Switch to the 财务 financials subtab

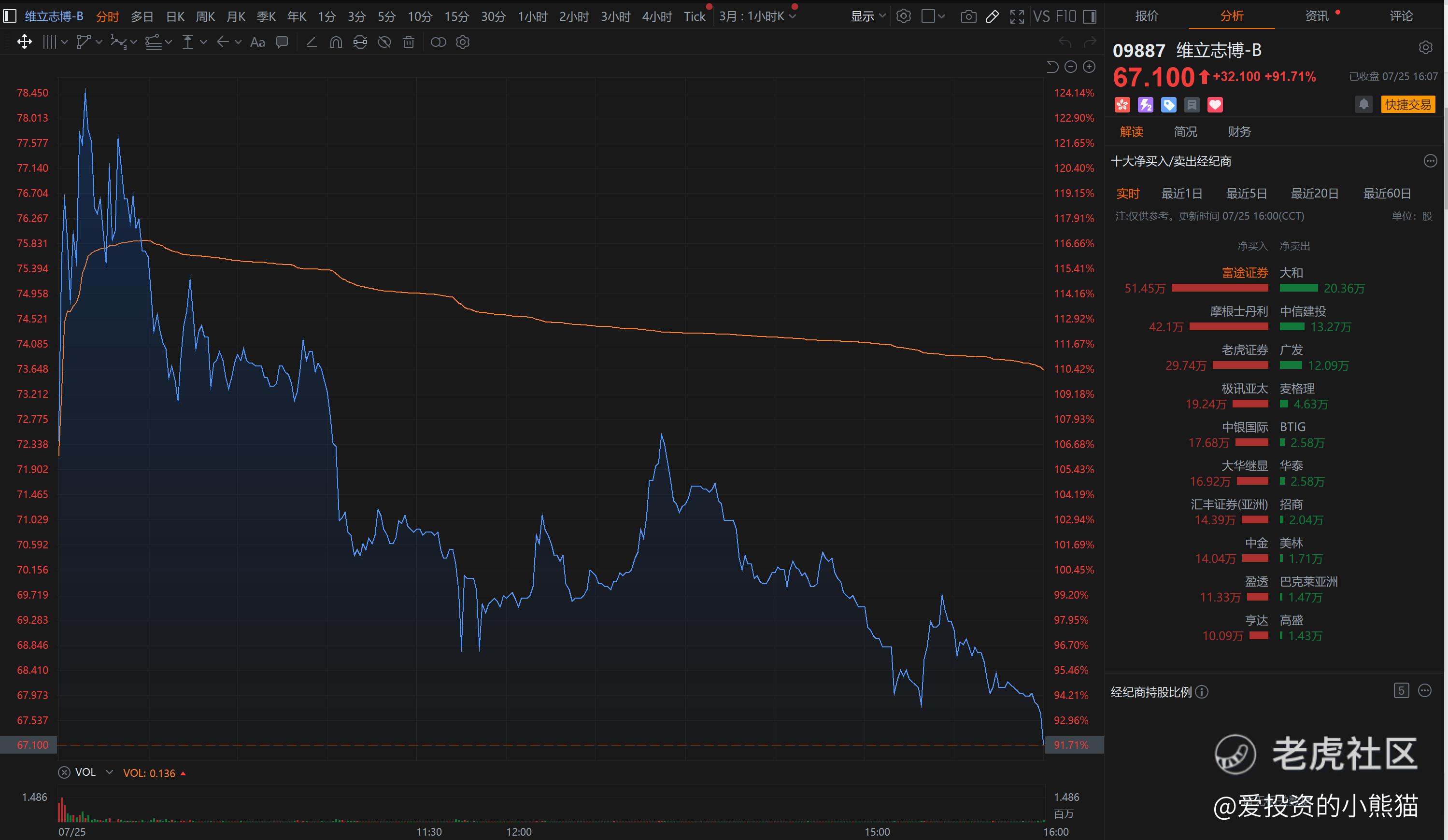1239,131
